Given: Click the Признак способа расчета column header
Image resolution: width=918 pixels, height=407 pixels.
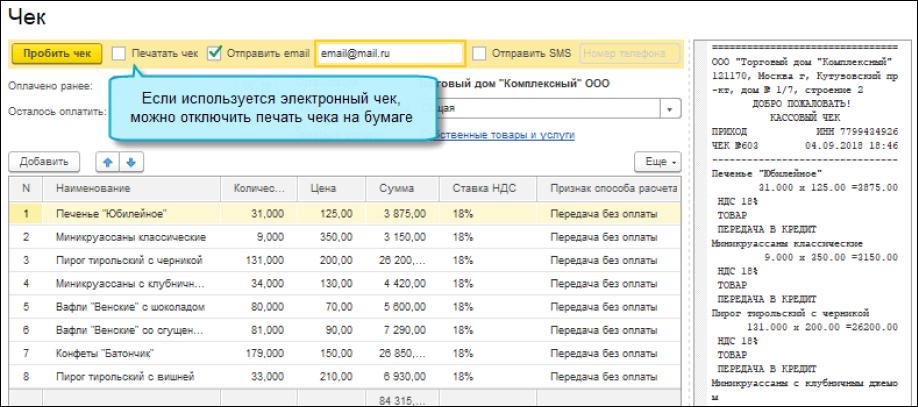Looking at the screenshot, I should (x=607, y=188).
